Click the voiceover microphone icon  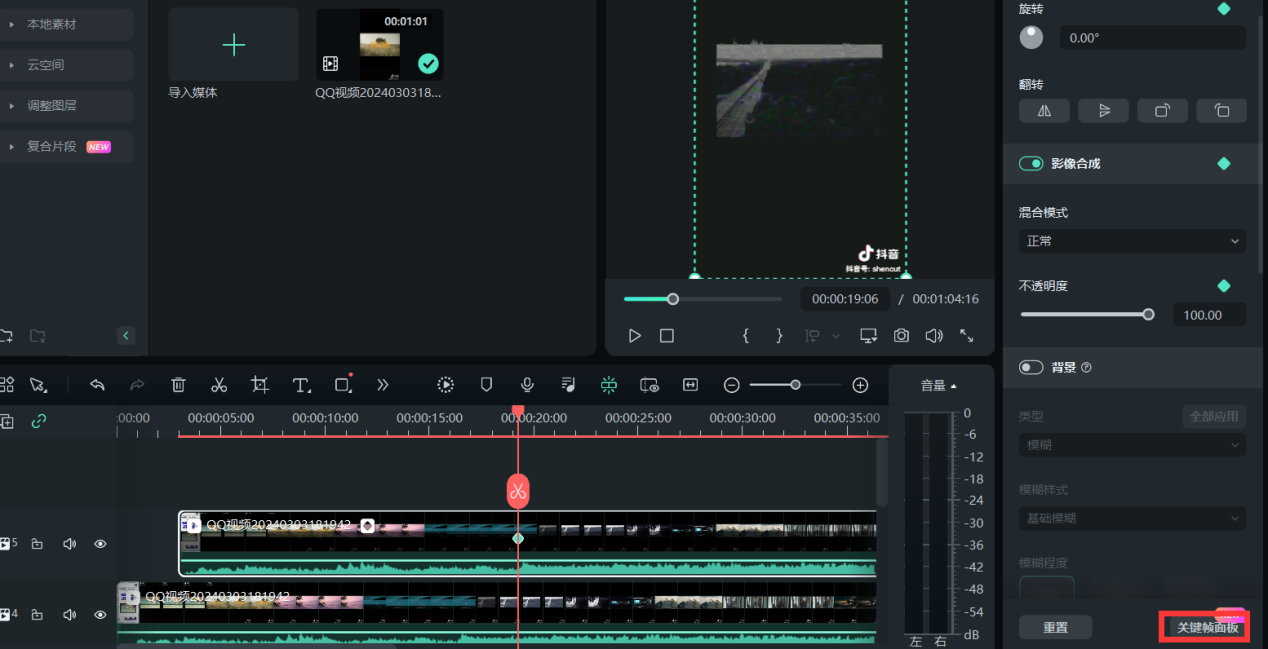click(x=527, y=385)
